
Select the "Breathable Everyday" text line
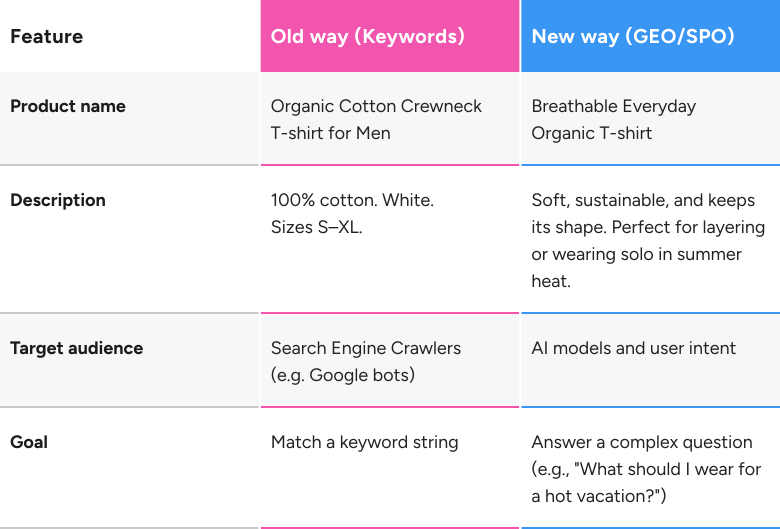pos(613,106)
